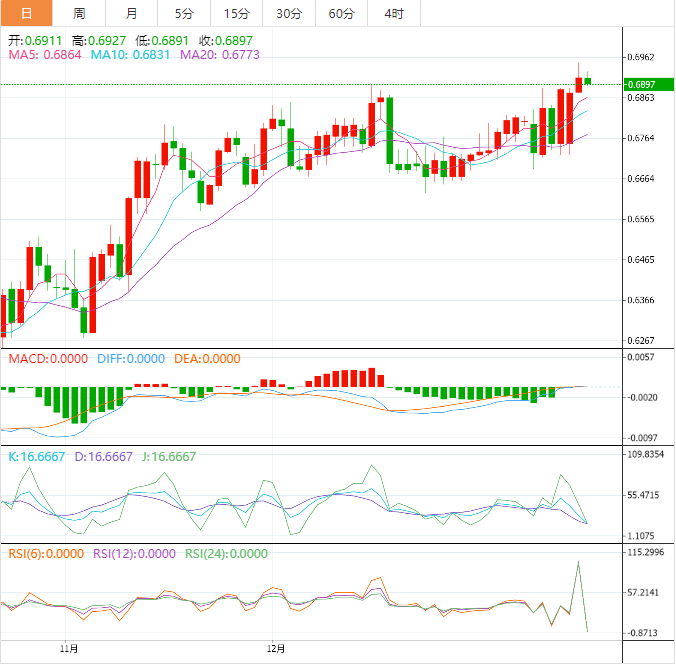Open the 月 (monthly) chart tab

(x=132, y=13)
